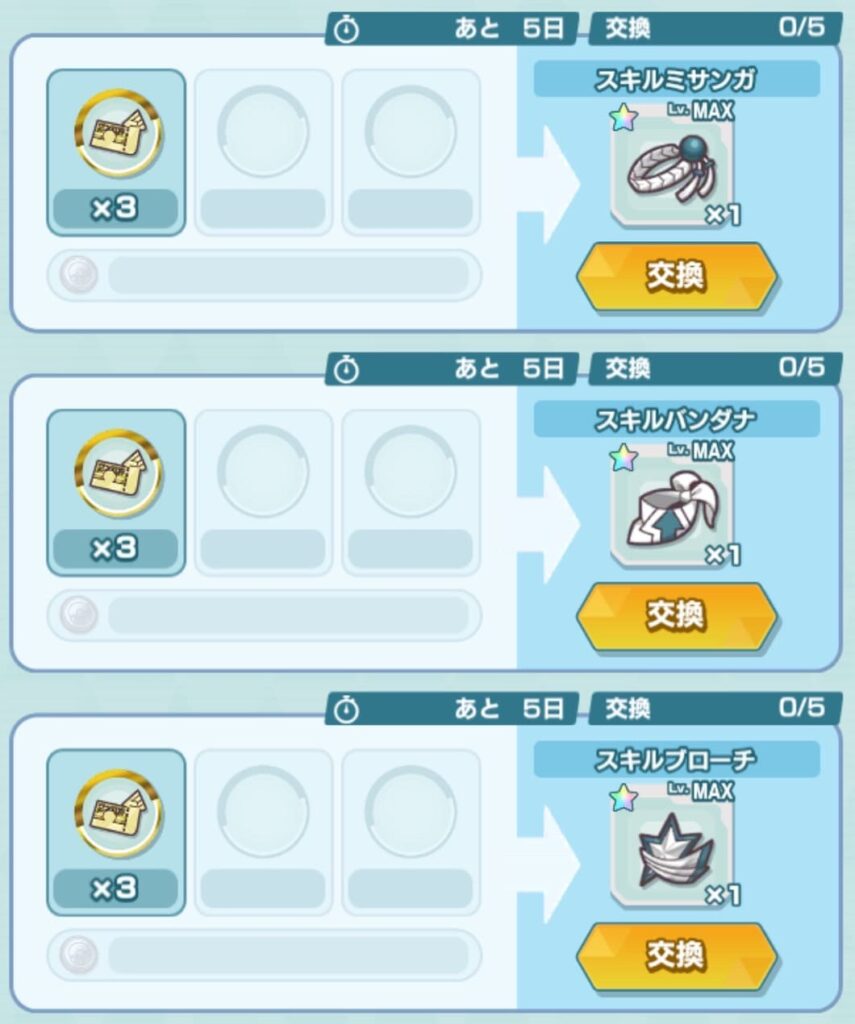Click the orange 交換 button for スキルミサンガ
855x1024 pixels.
point(676,276)
